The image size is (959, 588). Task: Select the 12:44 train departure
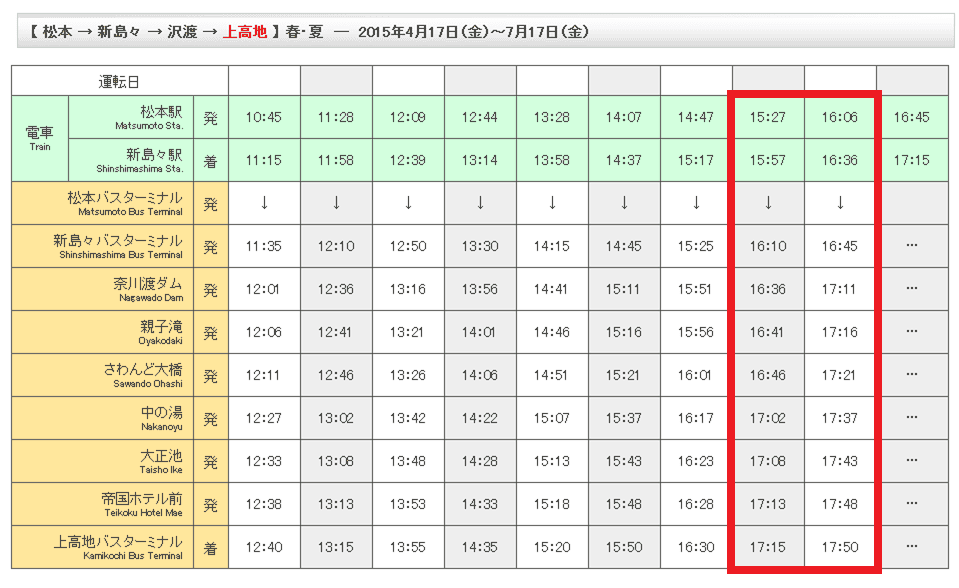click(x=480, y=117)
